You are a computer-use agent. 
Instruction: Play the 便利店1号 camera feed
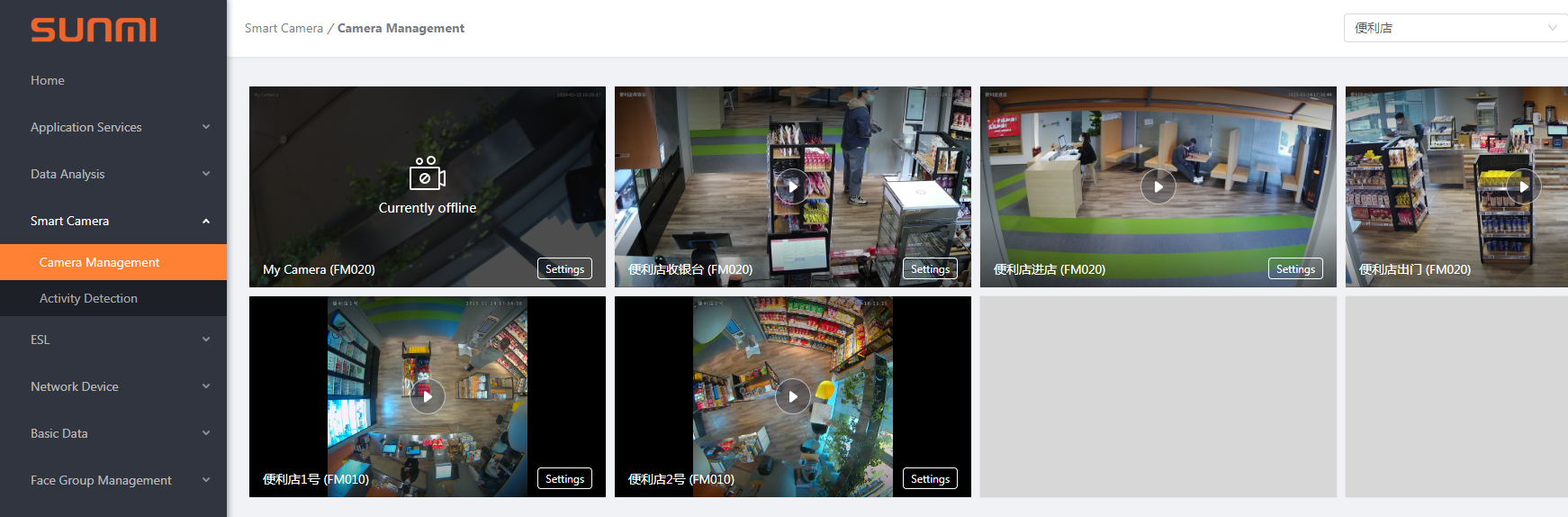(428, 396)
